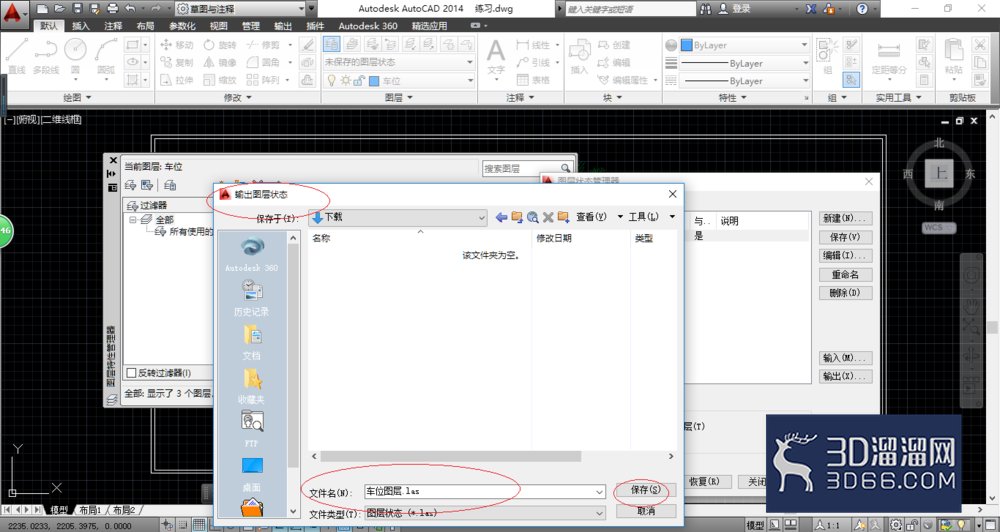Viewport: 1000px width, 532px height.
Task: Select the 多段线 polyline tool
Action: pyautogui.click(x=46, y=56)
